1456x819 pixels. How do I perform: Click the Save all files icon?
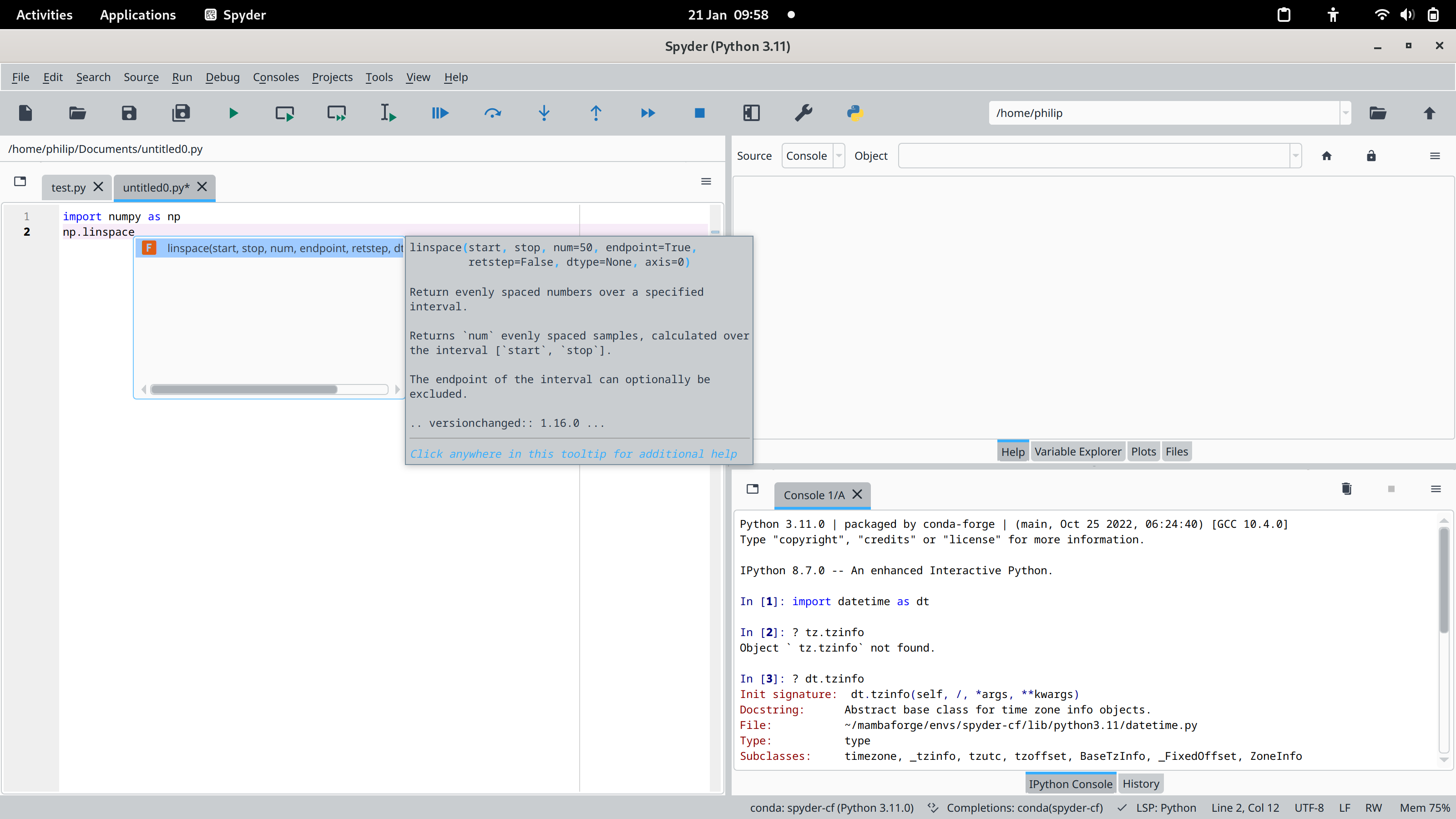(181, 113)
